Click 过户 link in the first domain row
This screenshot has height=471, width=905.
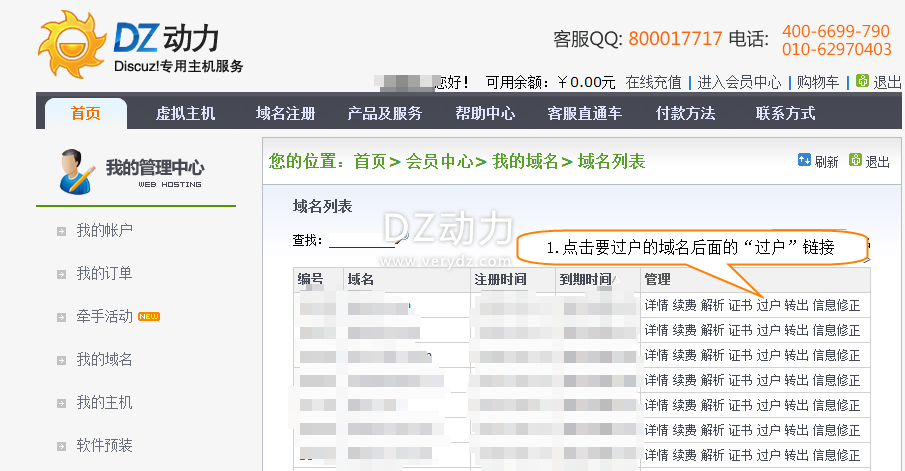768,305
